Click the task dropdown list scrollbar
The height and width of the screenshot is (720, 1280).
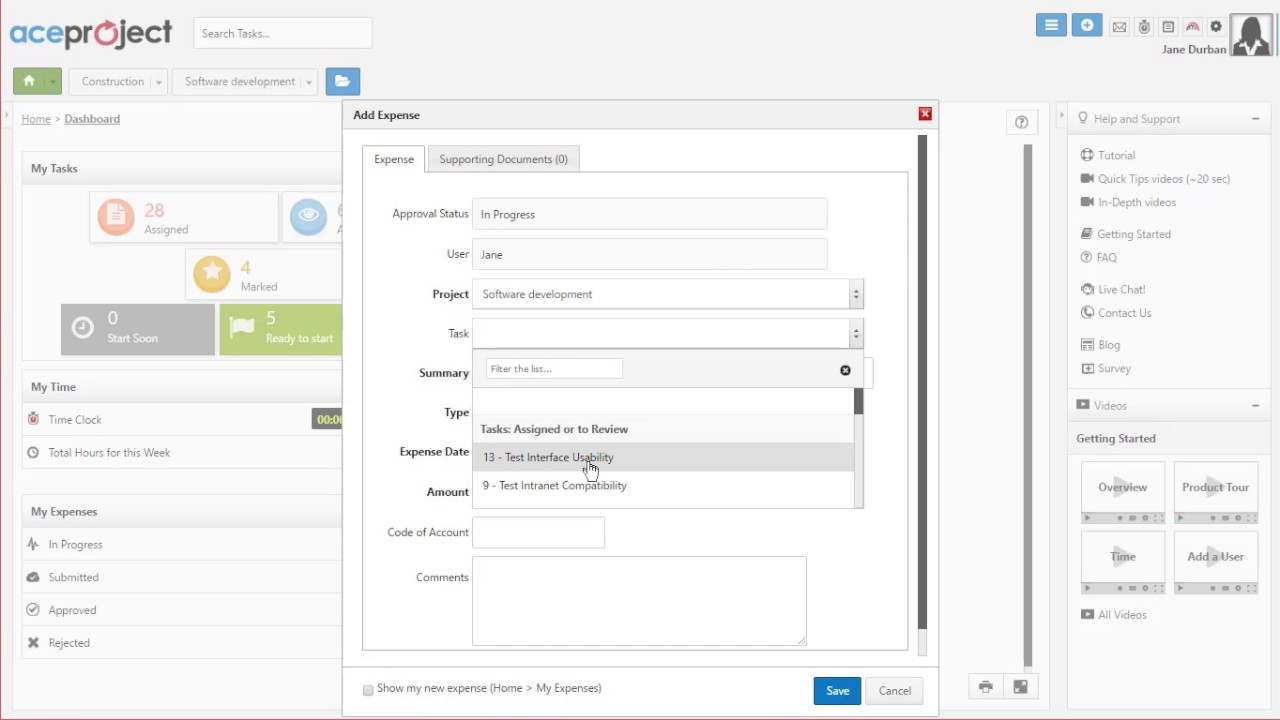[x=858, y=402]
